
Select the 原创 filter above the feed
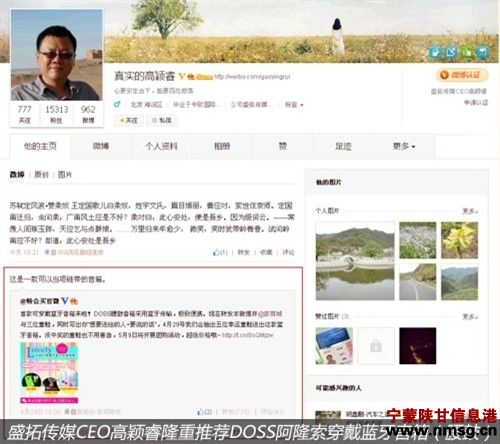41,174
